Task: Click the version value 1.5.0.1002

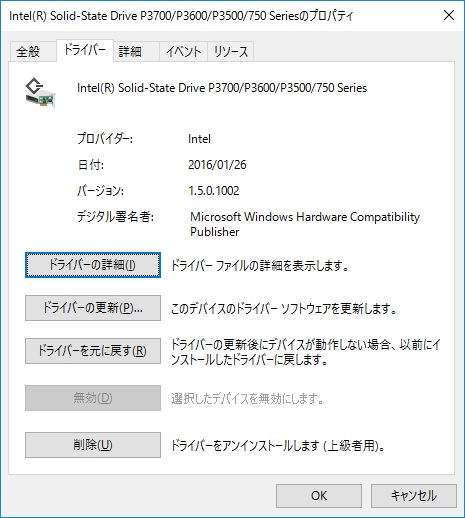Action: [214, 191]
